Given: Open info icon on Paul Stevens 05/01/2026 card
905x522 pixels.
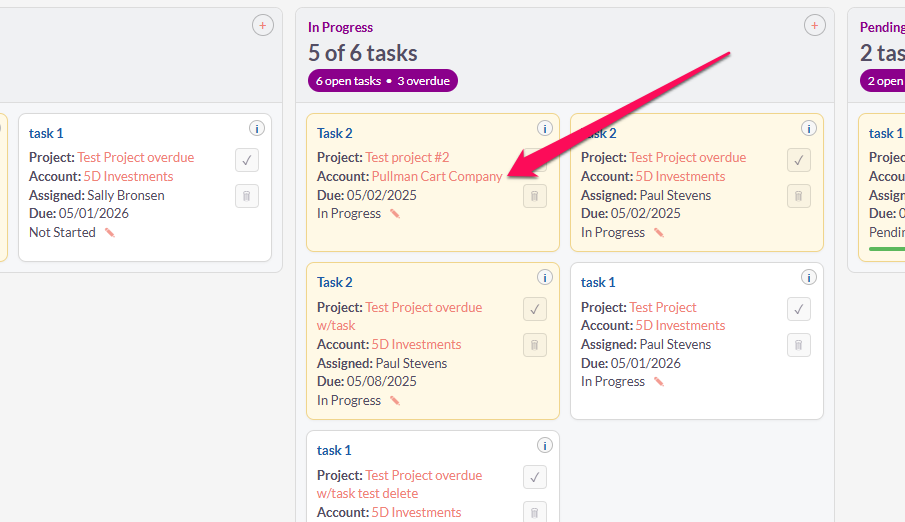Looking at the screenshot, I should point(809,277).
